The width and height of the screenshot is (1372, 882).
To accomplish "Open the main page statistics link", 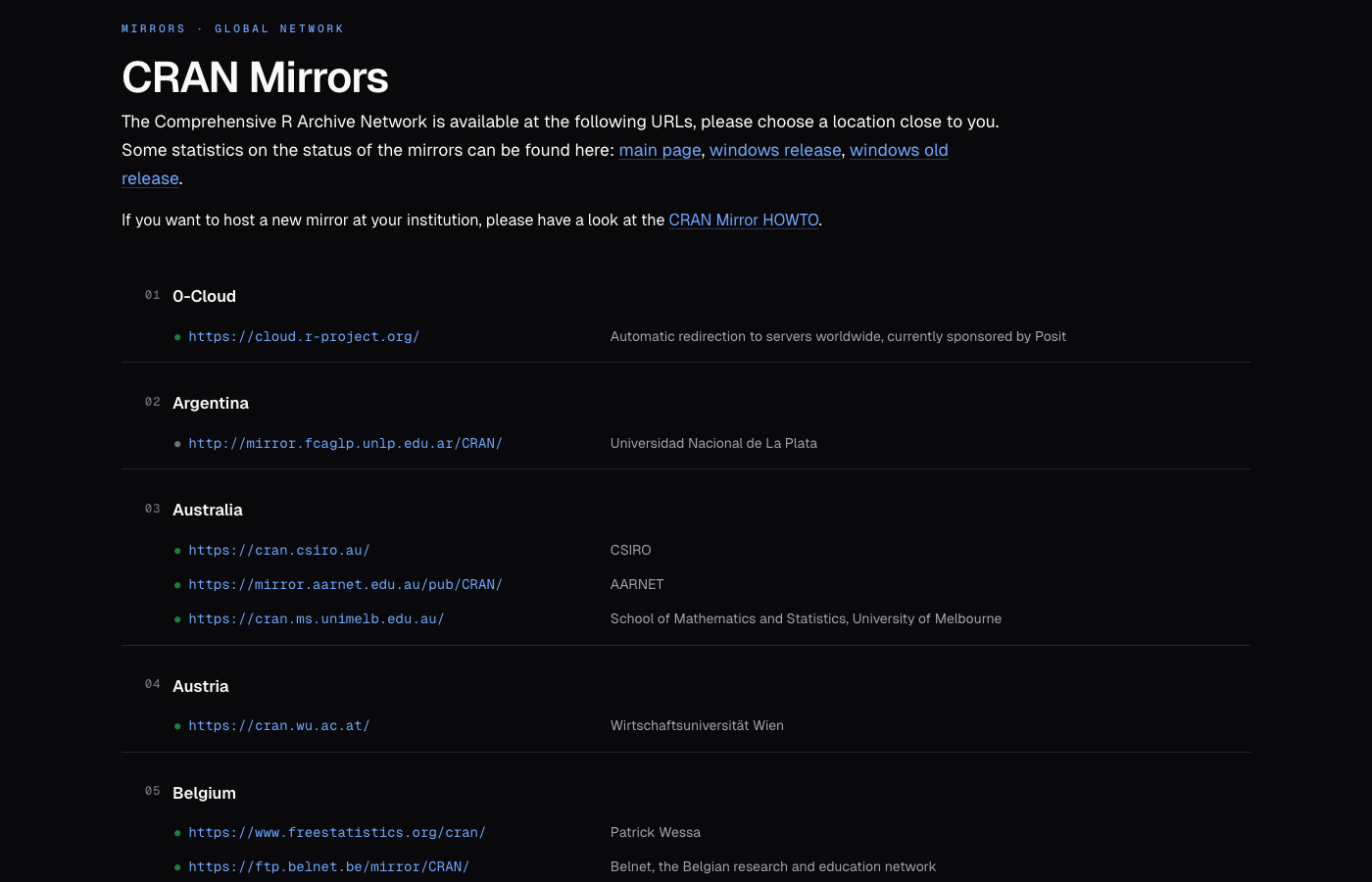I will pos(660,150).
